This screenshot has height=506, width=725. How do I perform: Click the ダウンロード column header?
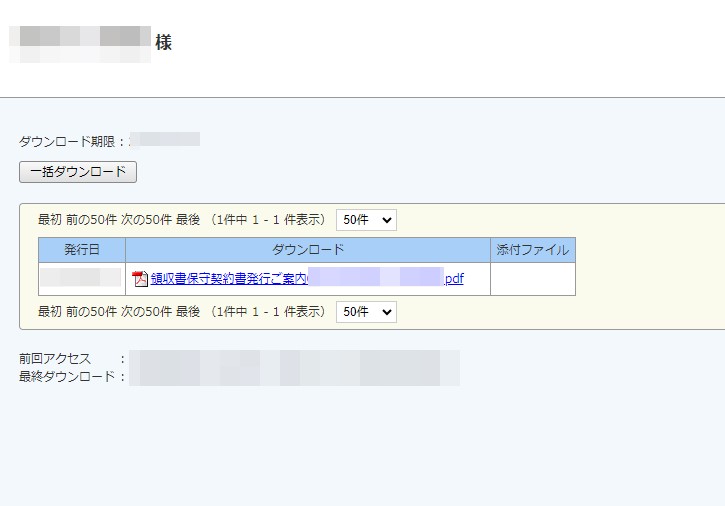click(307, 250)
